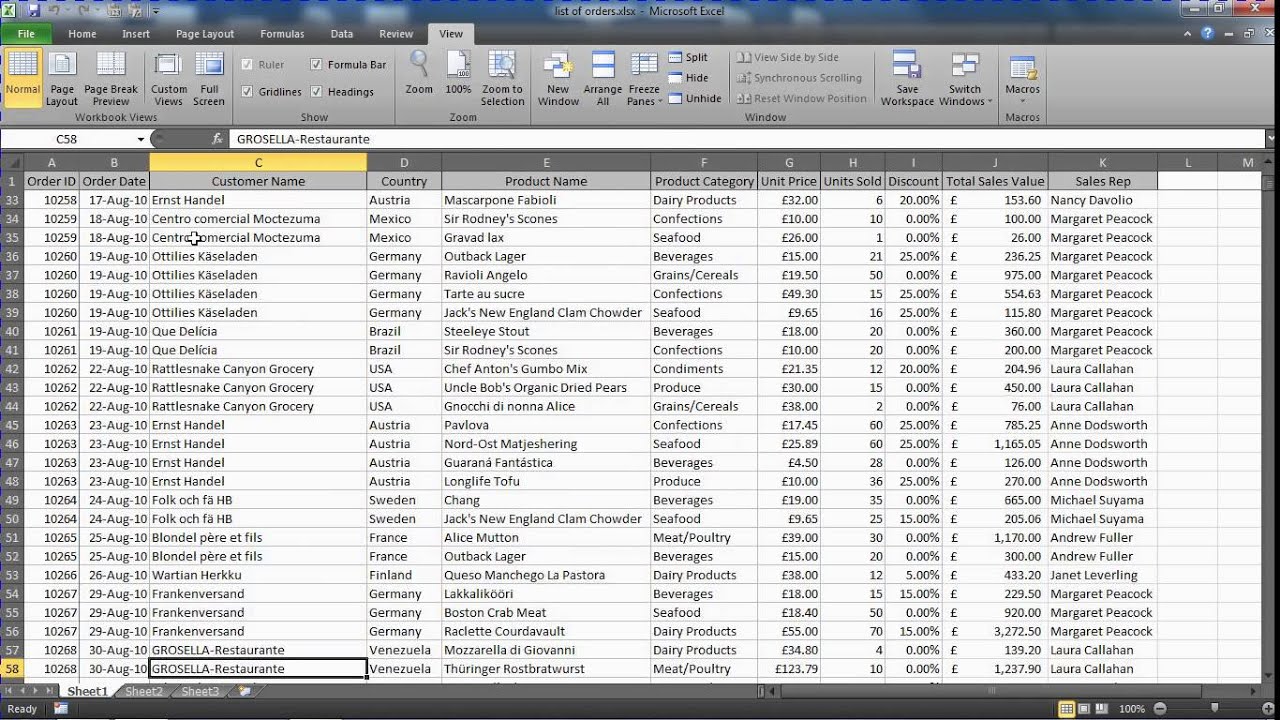Switch to the Home ribbon tab
1280x720 pixels.
82,34
